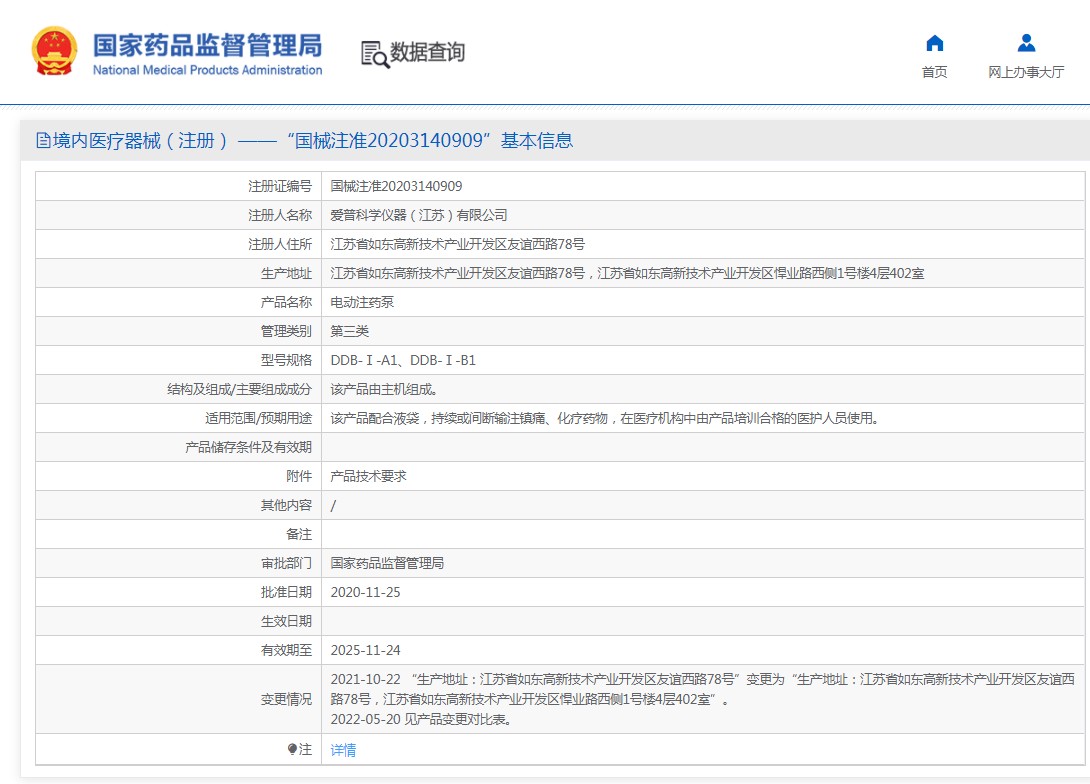Go to 首页 in the top navigation

(934, 72)
